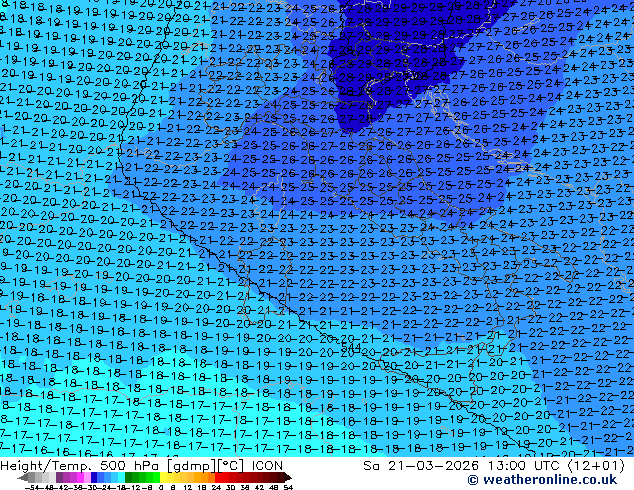Click the bright red legend swatch above 24
This screenshot has height=490, width=634.
tap(218, 478)
